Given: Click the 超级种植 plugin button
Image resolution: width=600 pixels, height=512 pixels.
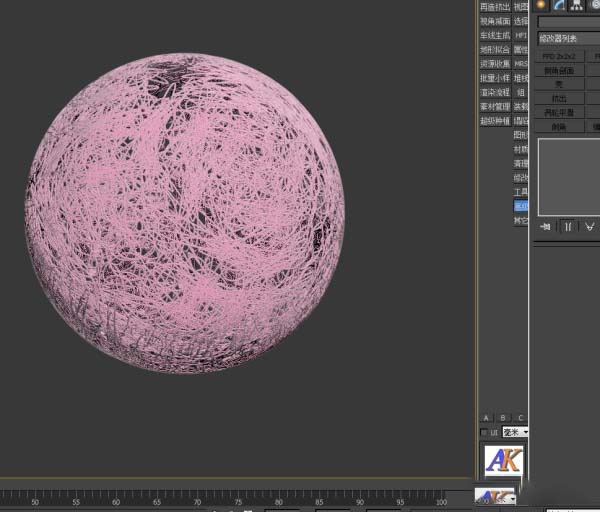Looking at the screenshot, I should pos(495,121).
